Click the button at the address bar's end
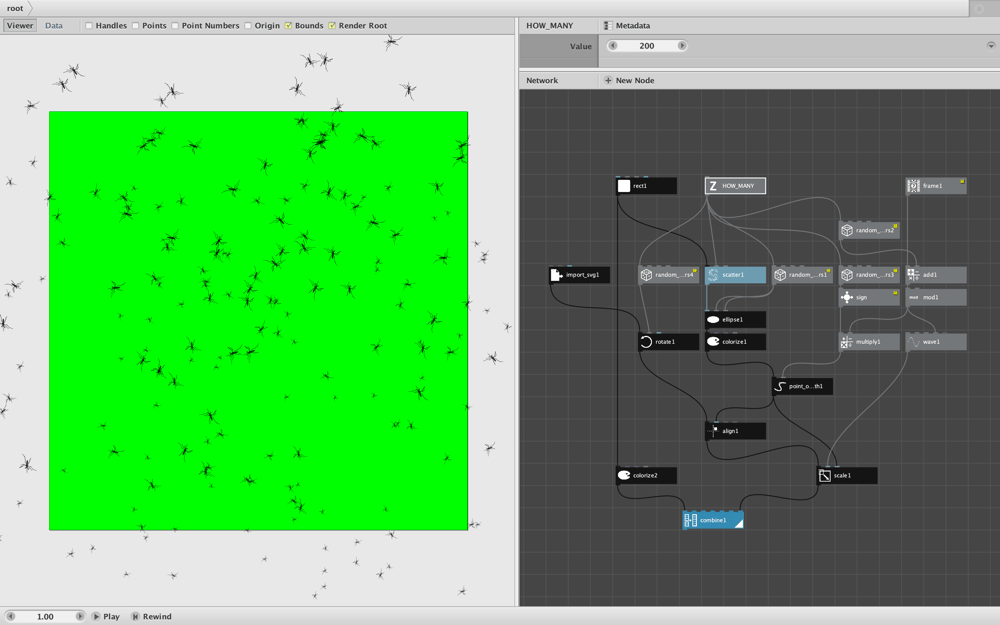The width and height of the screenshot is (1000, 625). coord(980,9)
